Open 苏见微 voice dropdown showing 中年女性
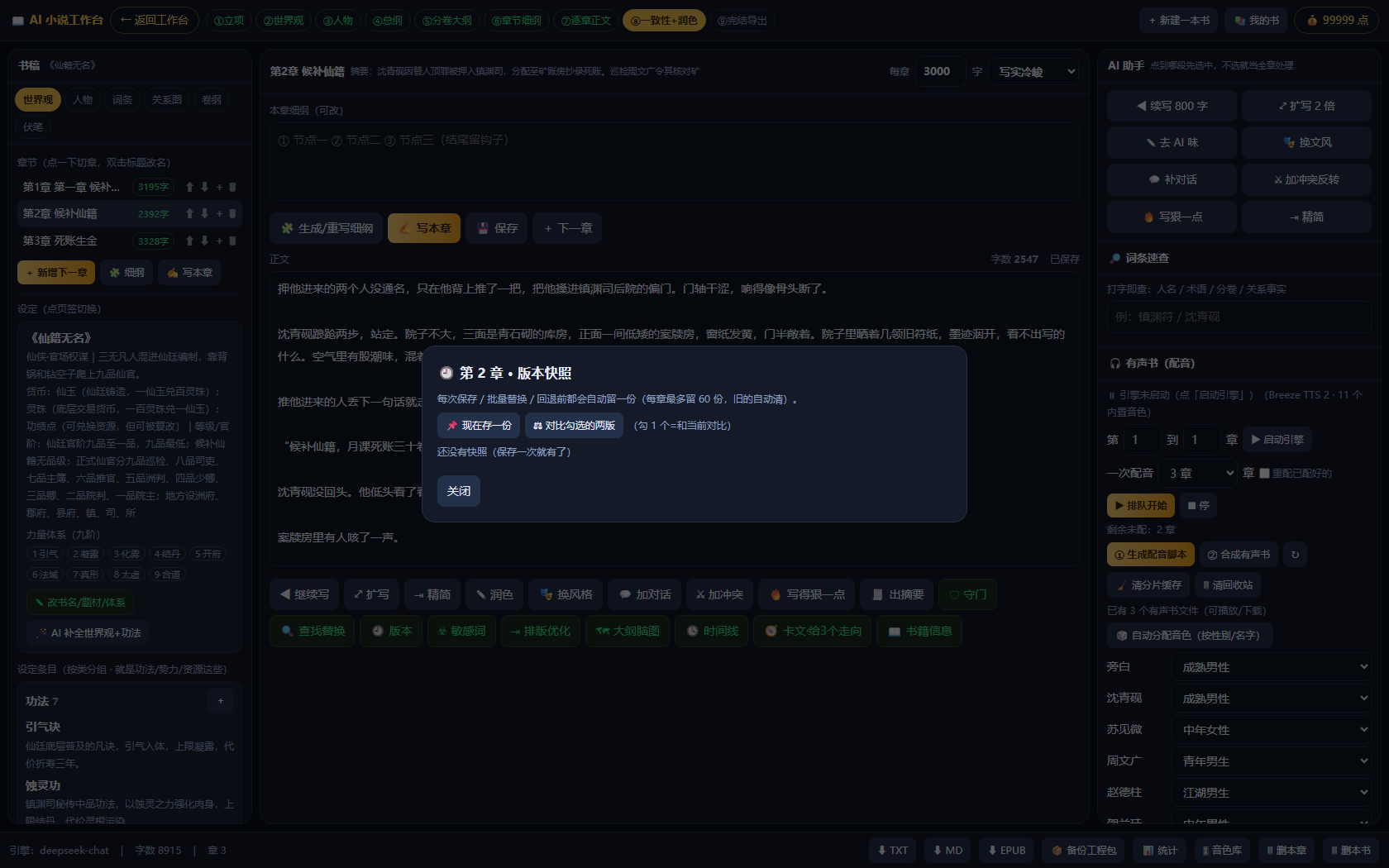This screenshot has width=1389, height=868. pyautogui.click(x=1272, y=730)
